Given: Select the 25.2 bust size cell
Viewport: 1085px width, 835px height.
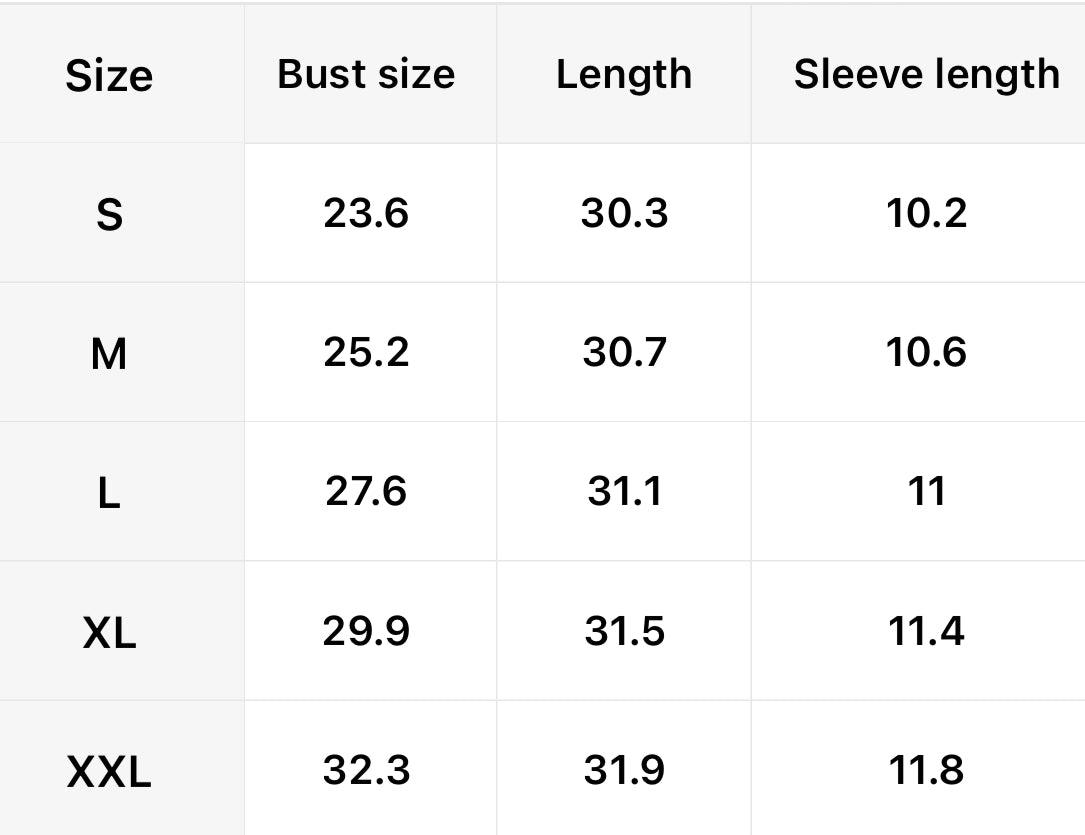Looking at the screenshot, I should tap(366, 352).
